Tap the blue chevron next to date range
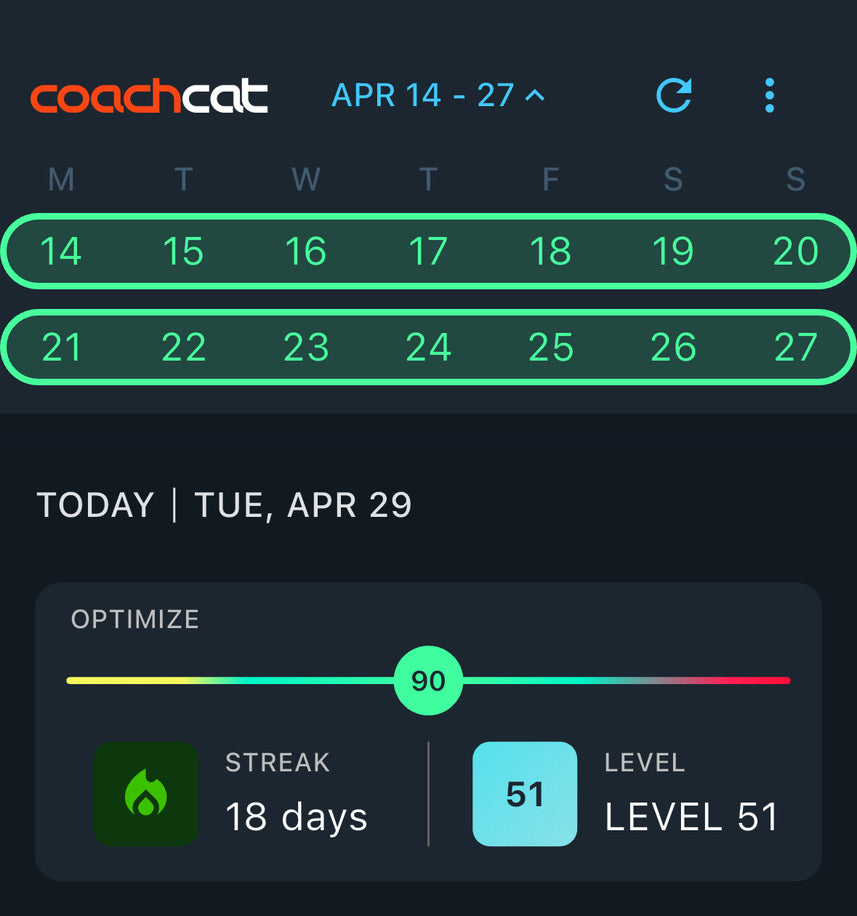 (536, 96)
